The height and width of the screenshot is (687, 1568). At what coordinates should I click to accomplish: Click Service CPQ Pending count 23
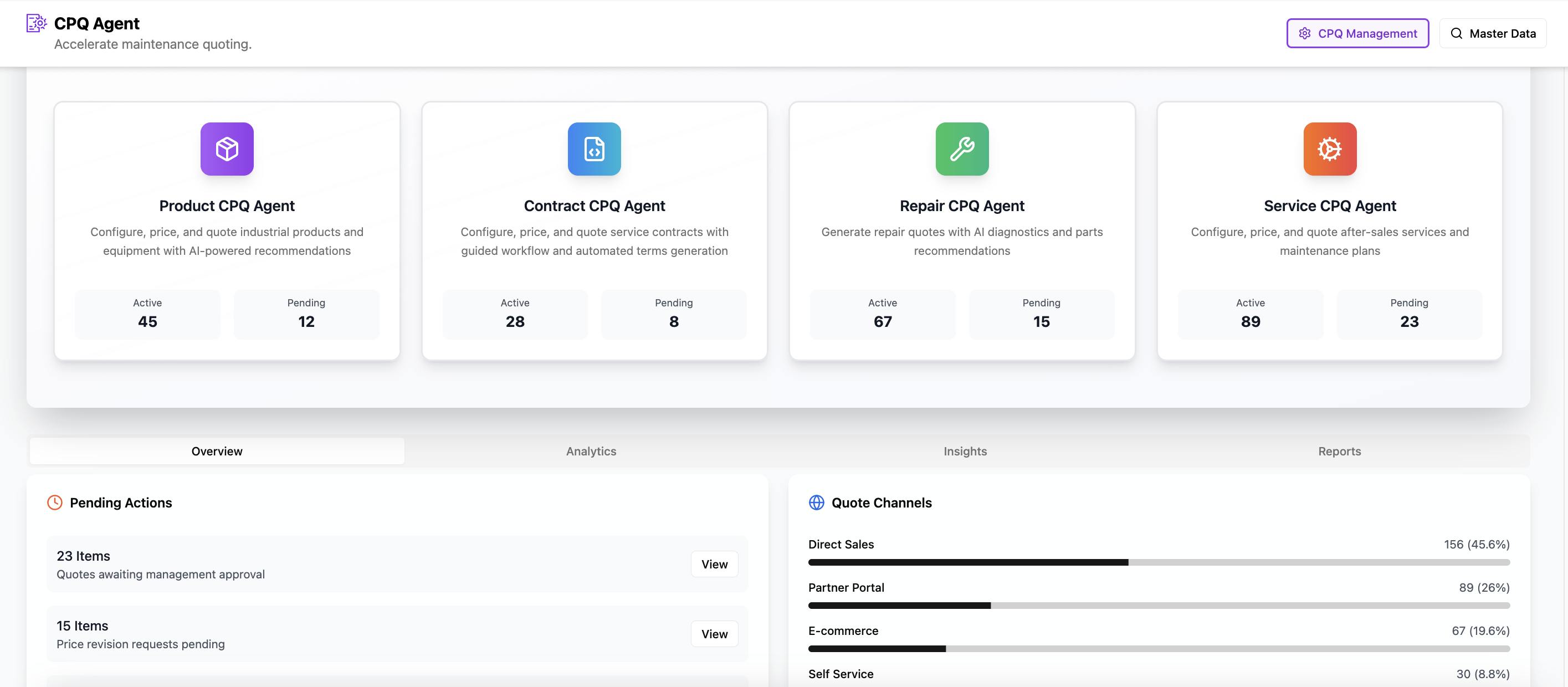coord(1409,321)
